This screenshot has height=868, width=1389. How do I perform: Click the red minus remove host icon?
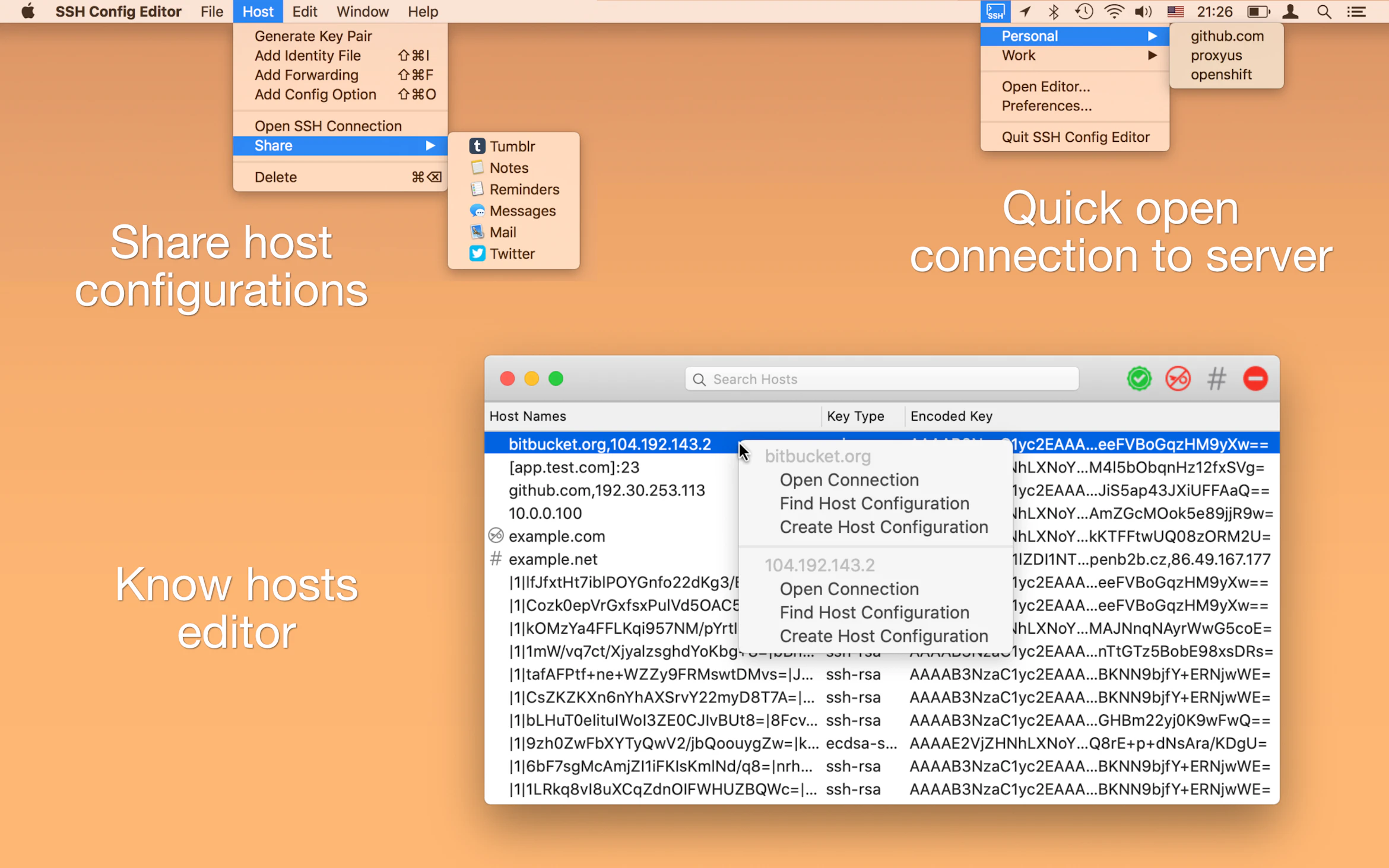(x=1255, y=379)
